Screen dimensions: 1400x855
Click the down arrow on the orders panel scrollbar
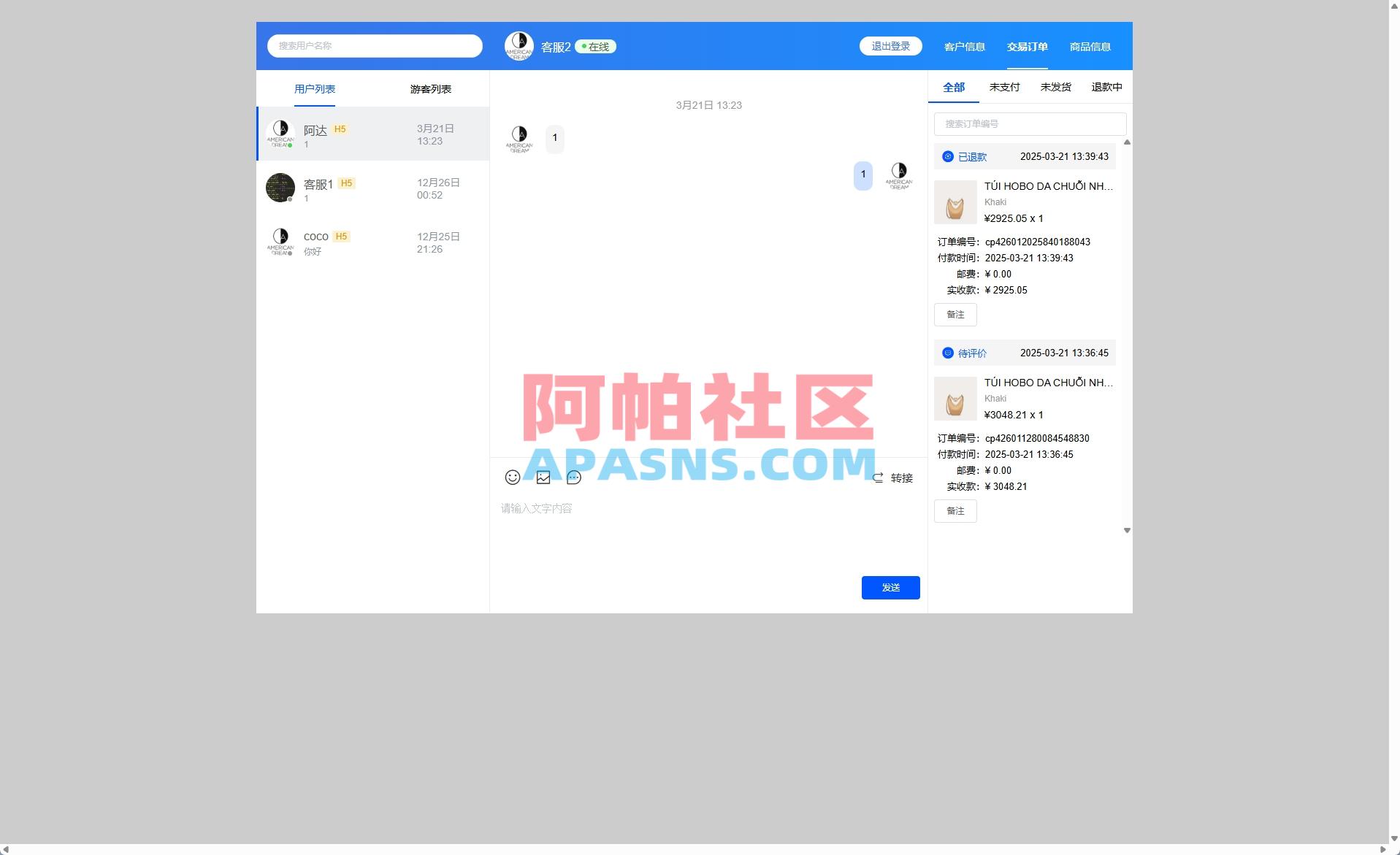coord(1127,531)
